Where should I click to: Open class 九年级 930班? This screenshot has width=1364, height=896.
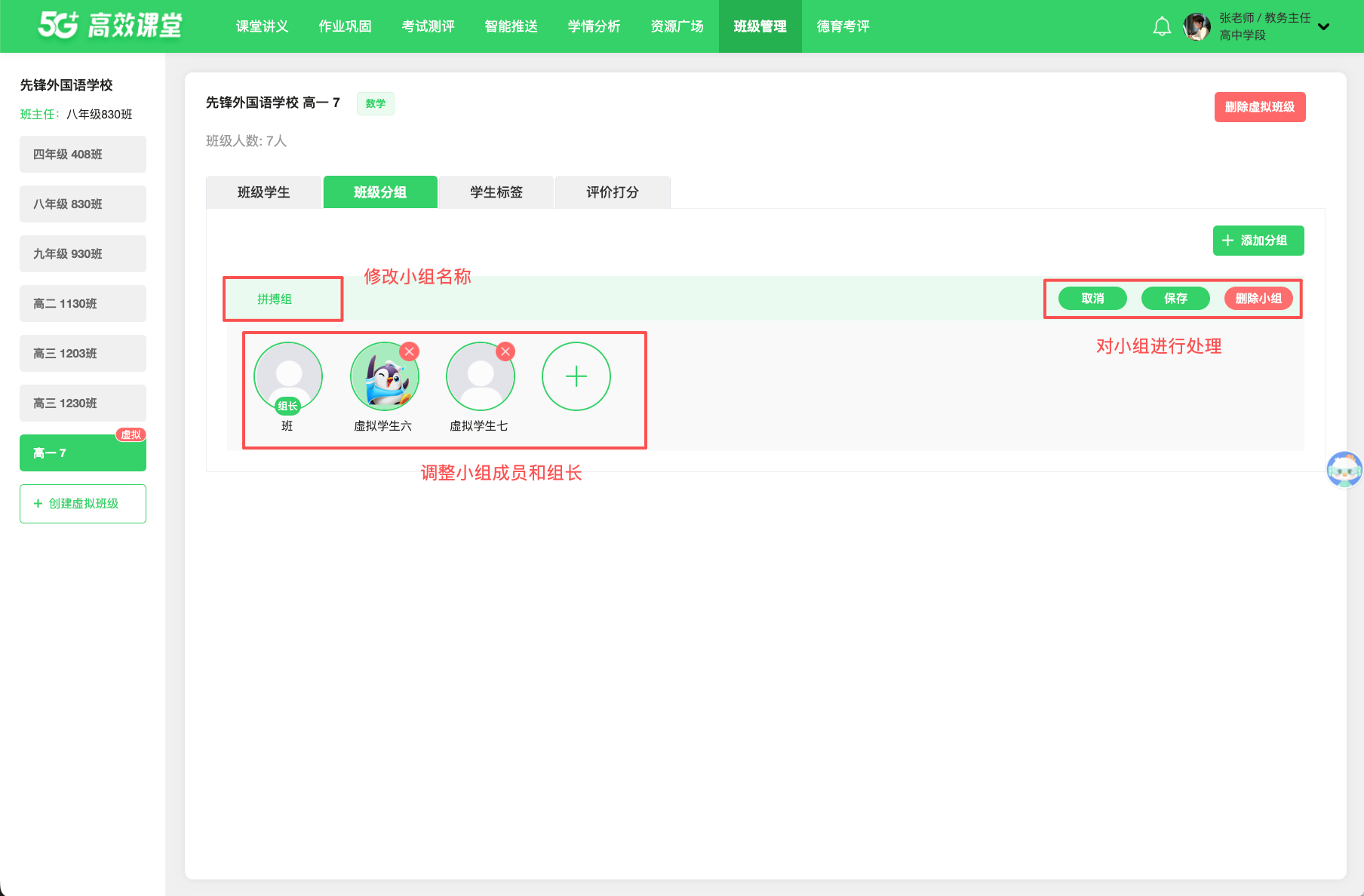click(83, 254)
